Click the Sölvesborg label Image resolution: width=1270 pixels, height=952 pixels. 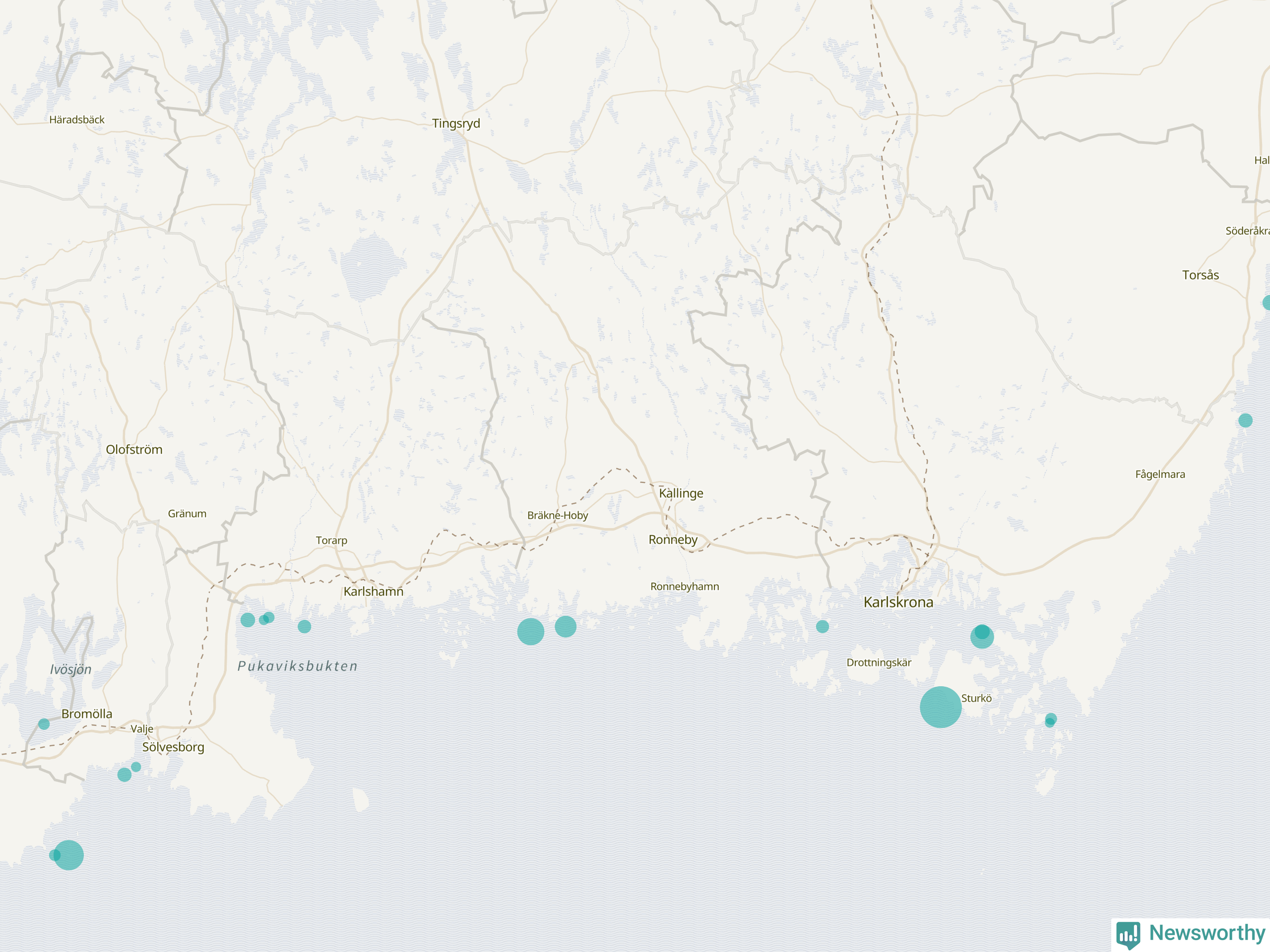(173, 747)
